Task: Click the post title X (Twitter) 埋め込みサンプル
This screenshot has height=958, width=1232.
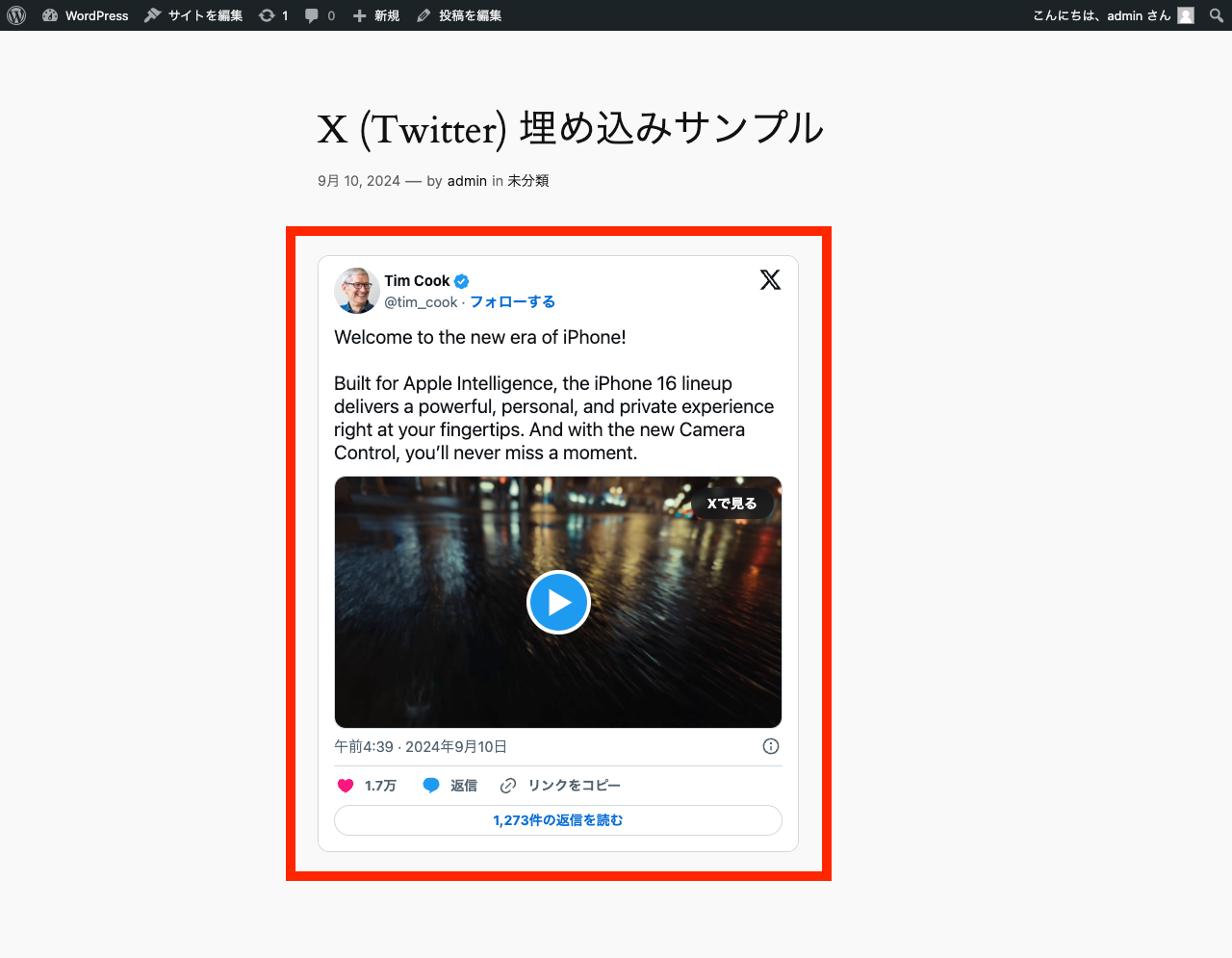Action: 571,129
